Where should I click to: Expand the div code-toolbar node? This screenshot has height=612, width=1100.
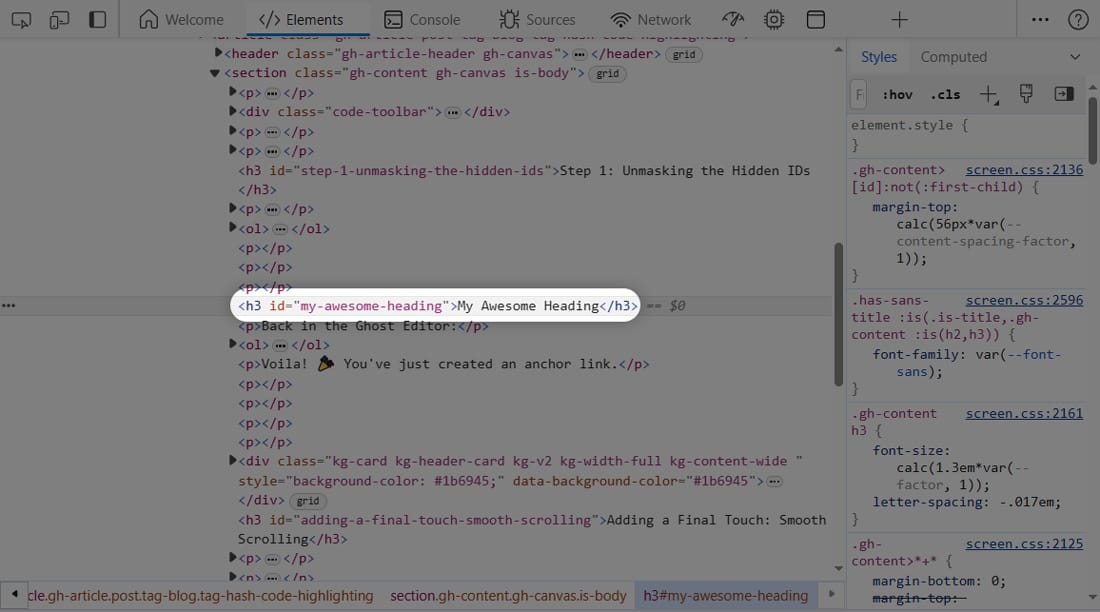click(x=232, y=111)
